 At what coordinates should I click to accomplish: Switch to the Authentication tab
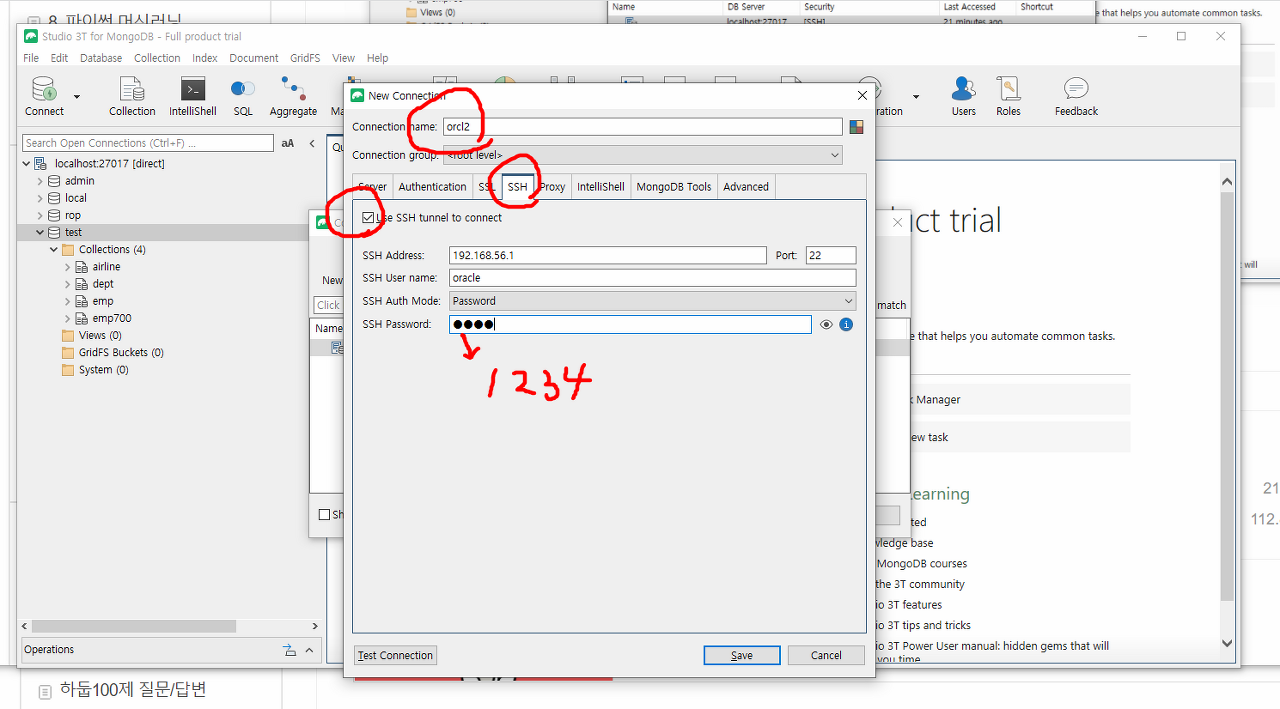(432, 187)
